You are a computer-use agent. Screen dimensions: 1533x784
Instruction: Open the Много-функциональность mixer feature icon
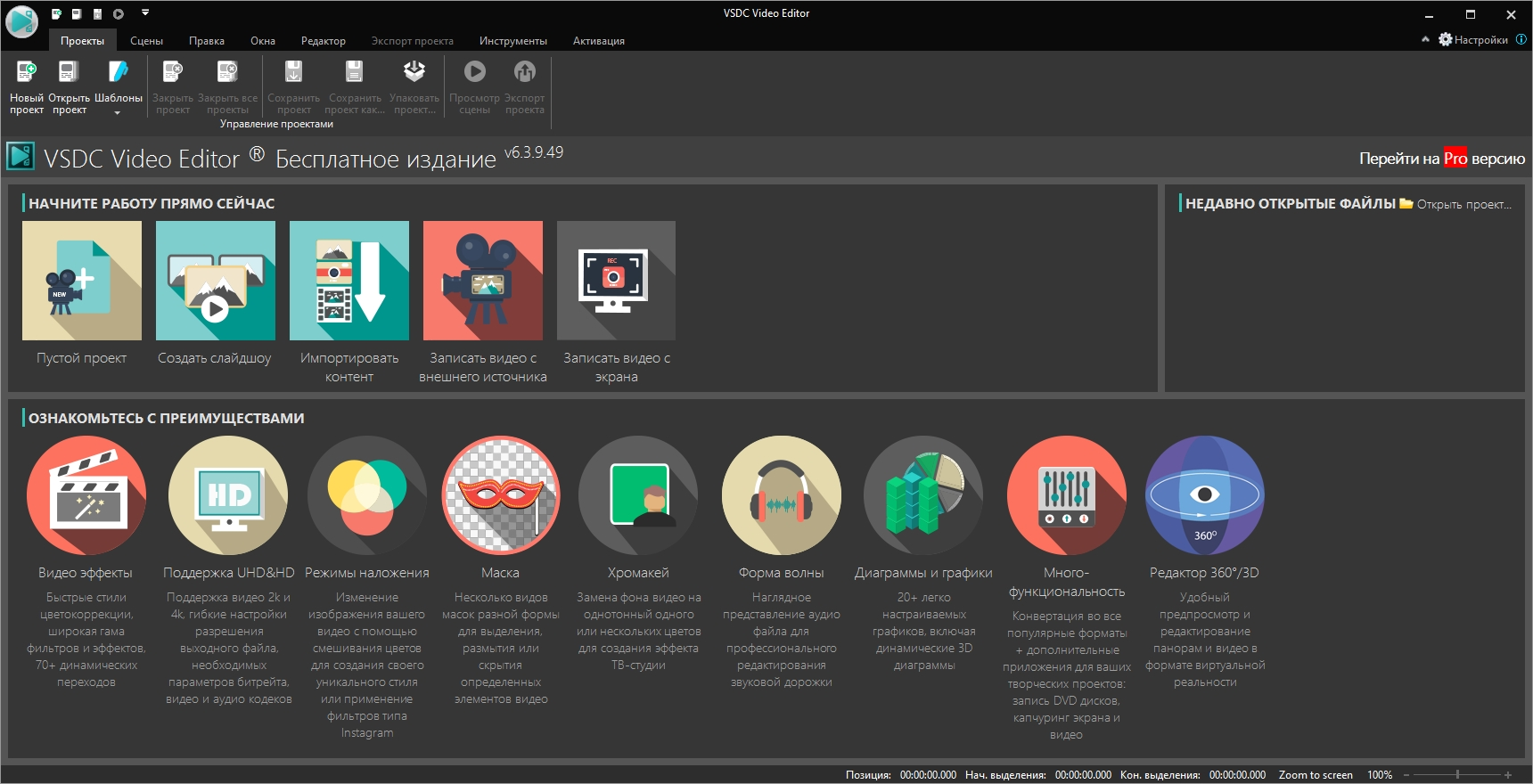coord(1067,495)
